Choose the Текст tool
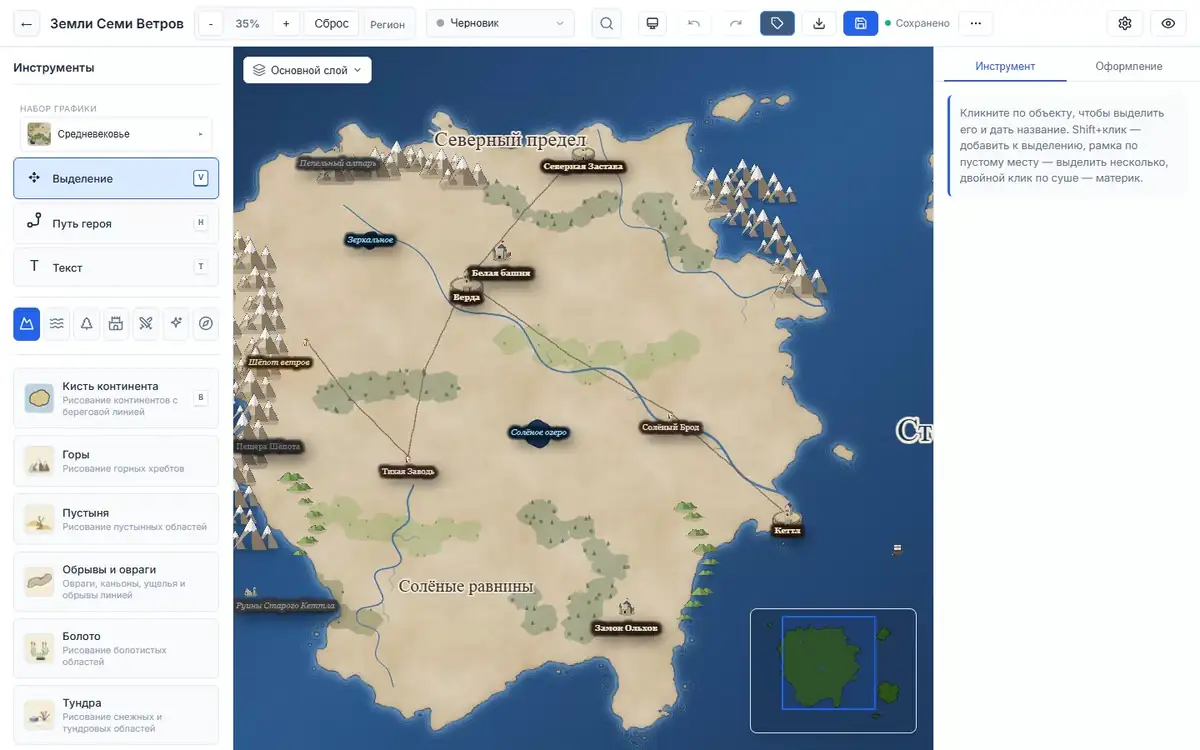The height and width of the screenshot is (750, 1200). 116,267
